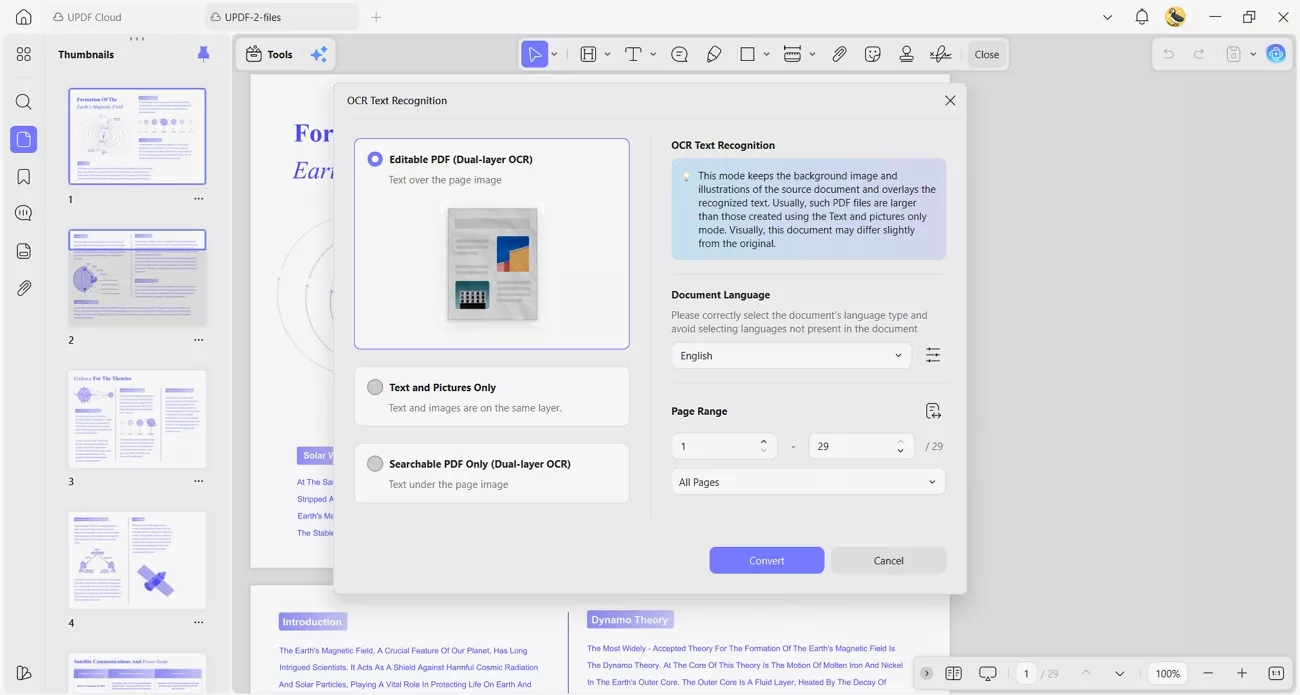This screenshot has width=1300, height=695.
Task: Toggle the two-page reading view icon
Action: (x=954, y=673)
